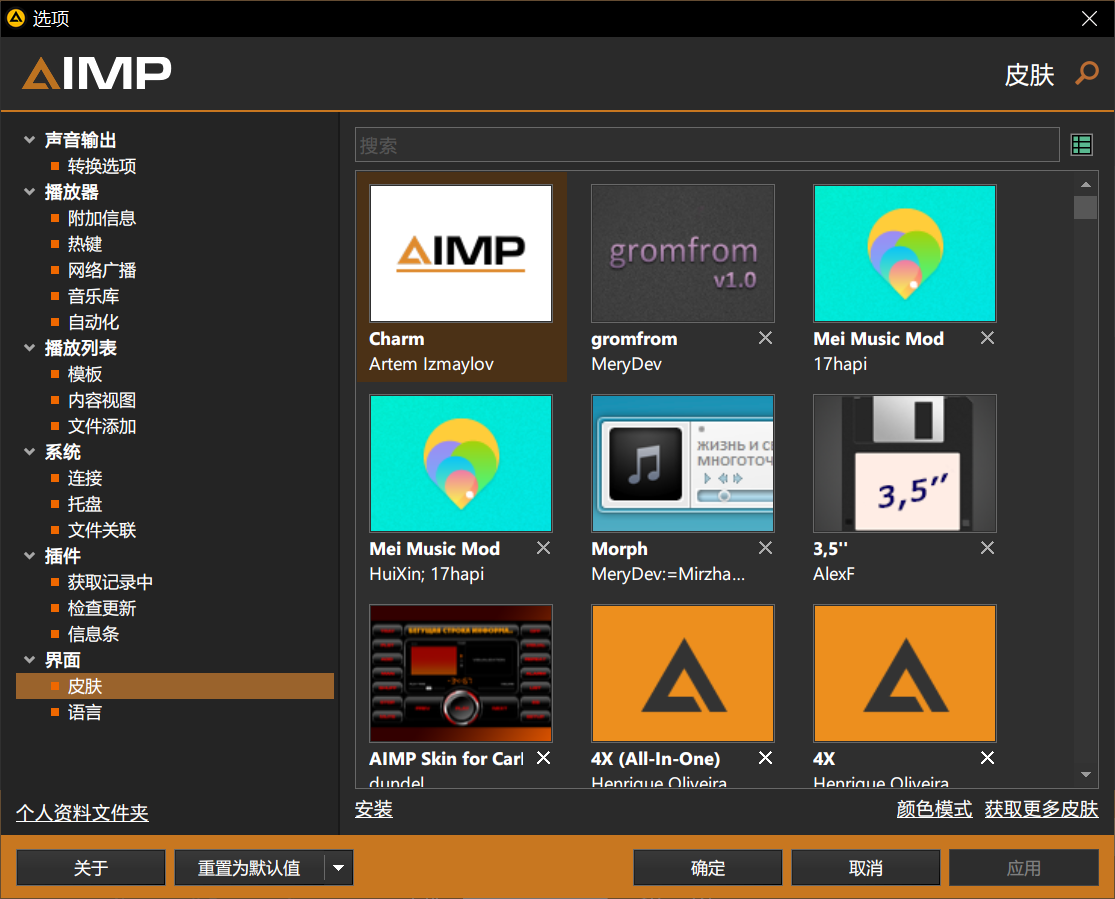Click the 安装 link to install a skin
1115x899 pixels.
[374, 809]
